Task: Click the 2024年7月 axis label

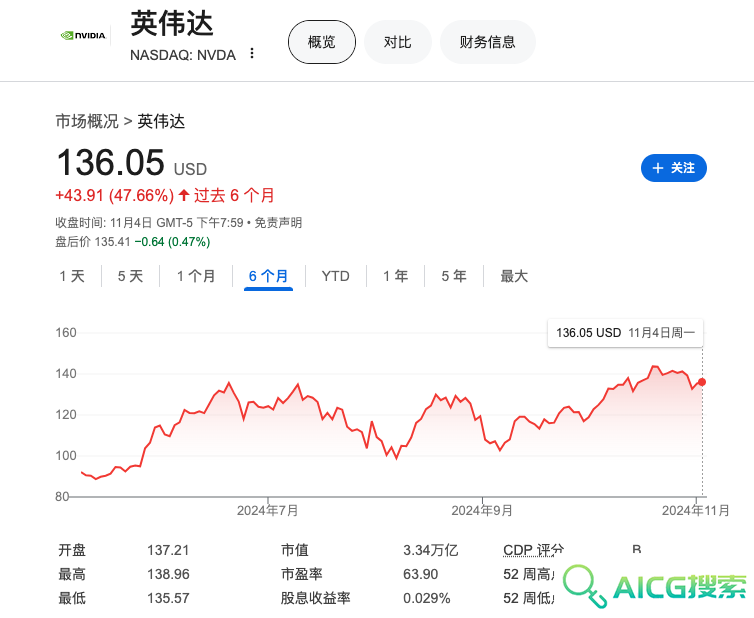Action: [267, 510]
